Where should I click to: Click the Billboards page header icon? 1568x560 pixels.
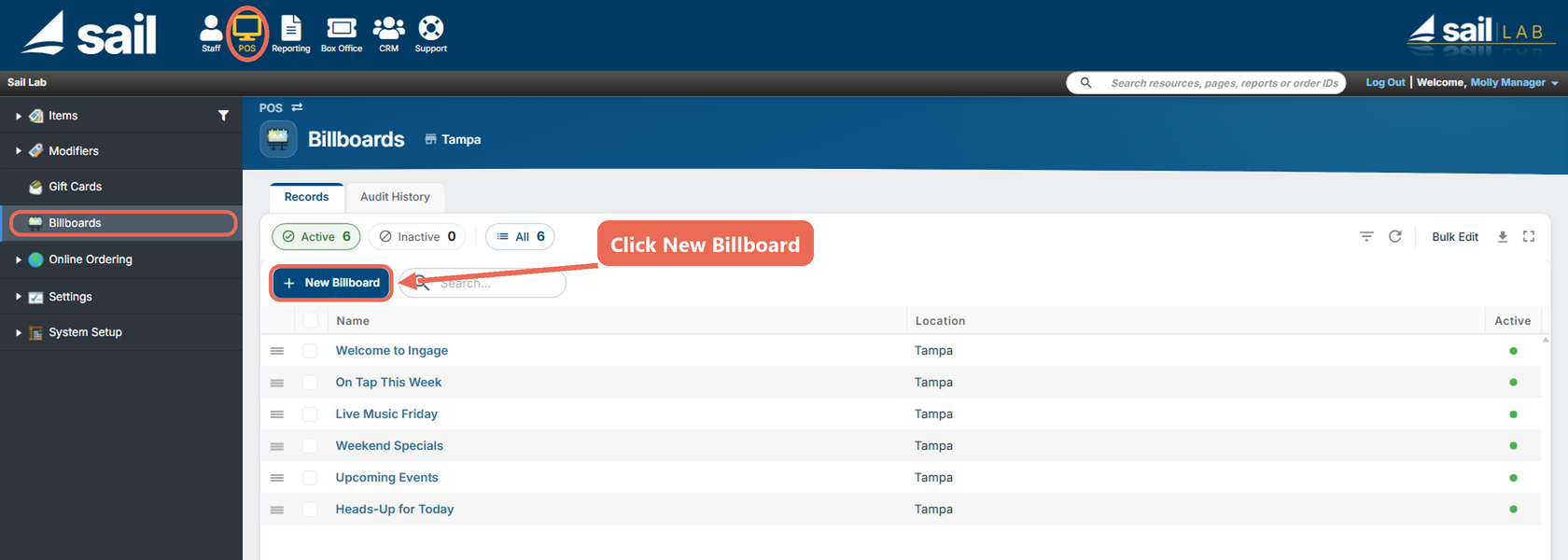point(278,139)
